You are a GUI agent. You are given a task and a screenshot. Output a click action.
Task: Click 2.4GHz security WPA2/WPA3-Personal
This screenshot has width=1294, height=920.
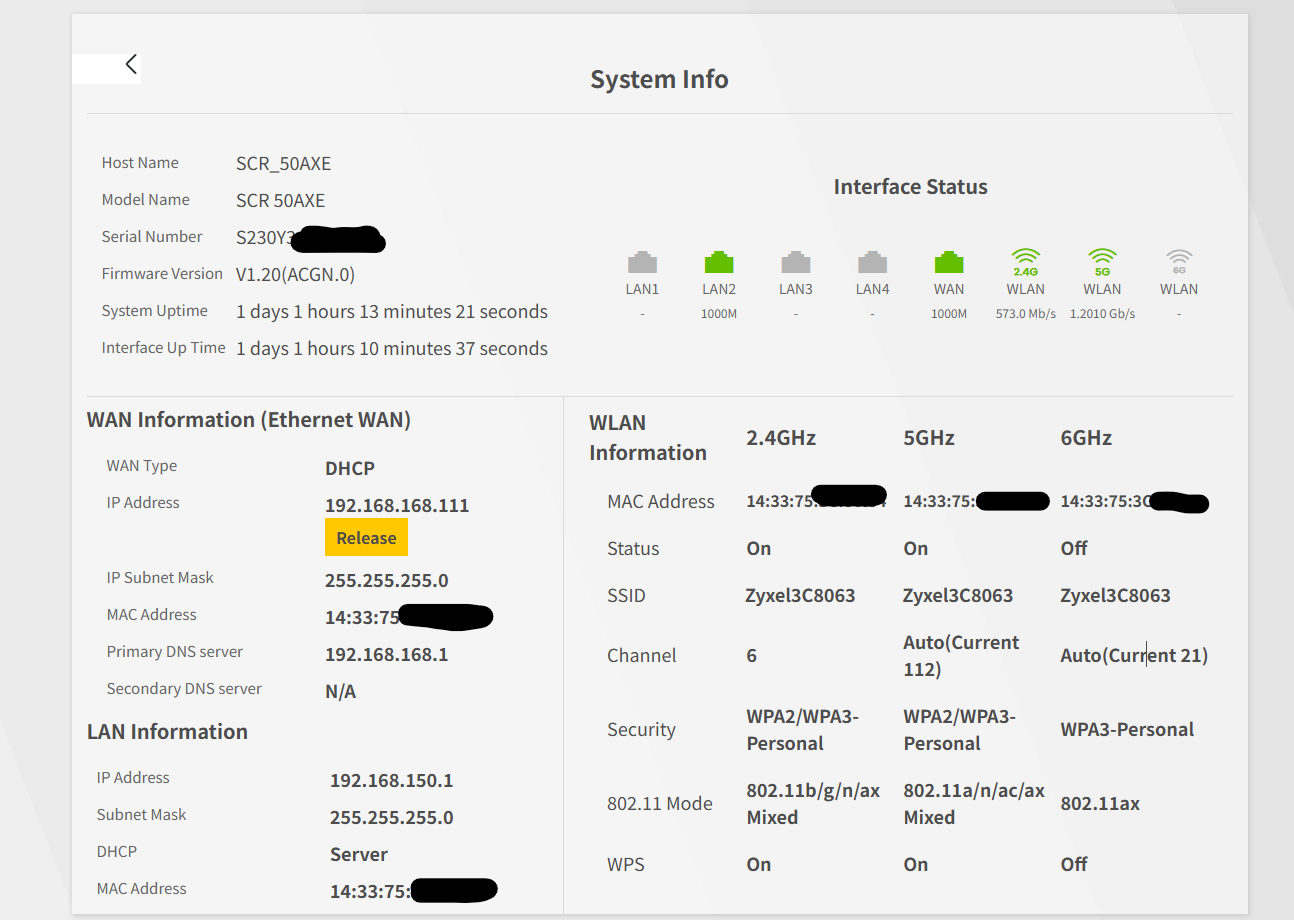coord(802,730)
